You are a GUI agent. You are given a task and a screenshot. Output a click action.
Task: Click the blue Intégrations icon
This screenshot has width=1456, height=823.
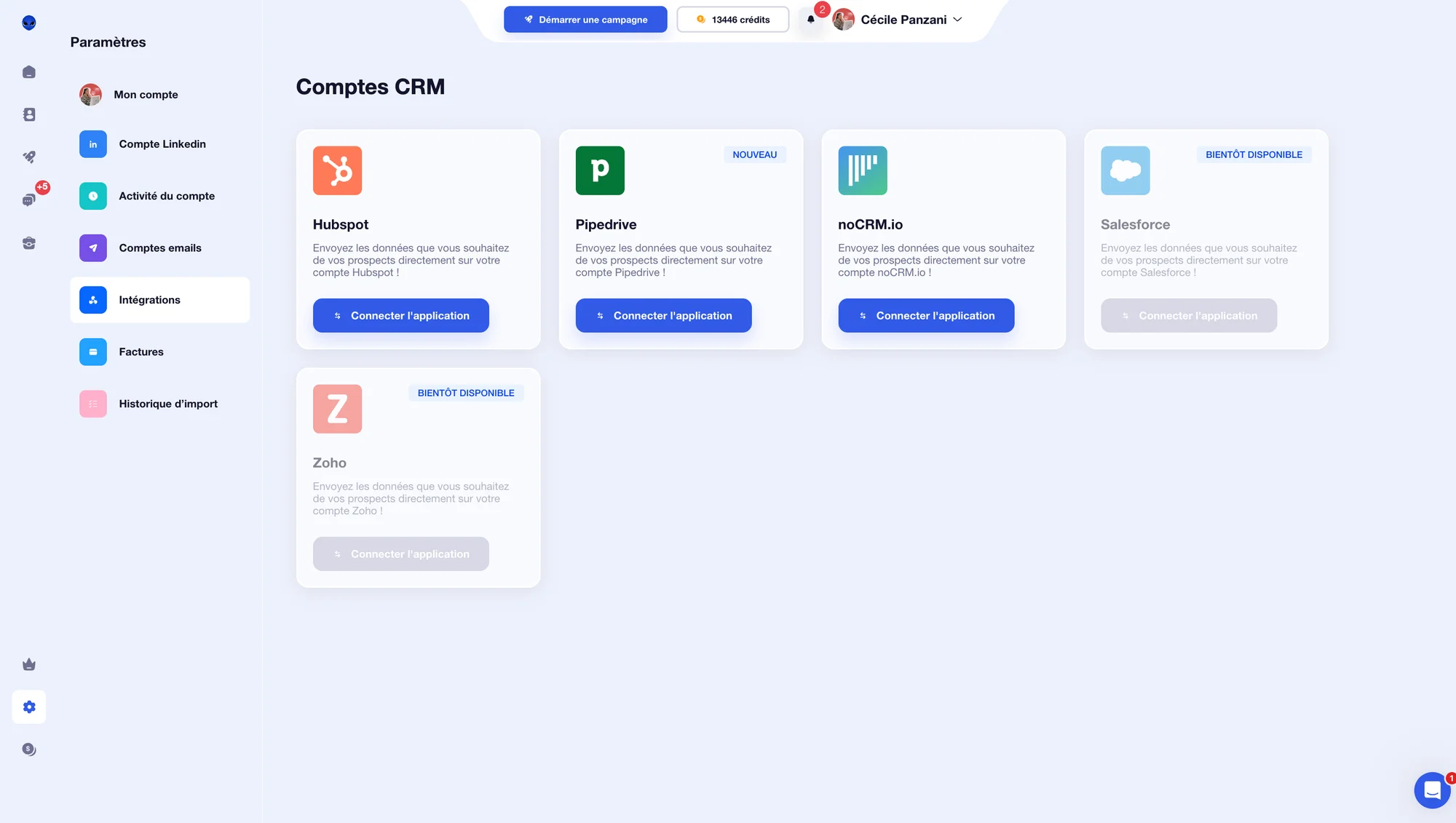[x=93, y=300]
